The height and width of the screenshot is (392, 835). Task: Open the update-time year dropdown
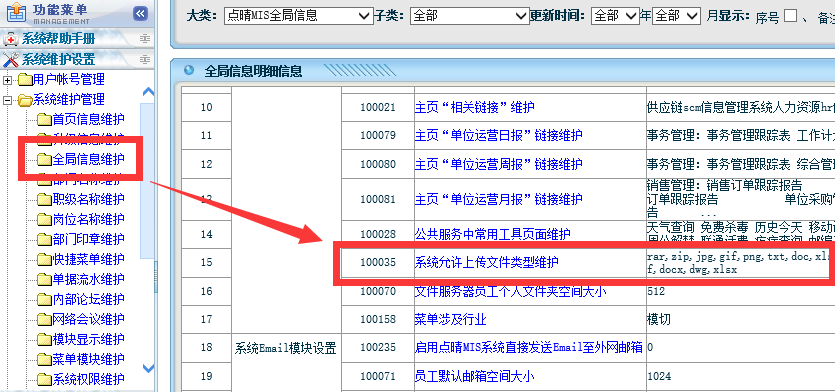click(615, 16)
